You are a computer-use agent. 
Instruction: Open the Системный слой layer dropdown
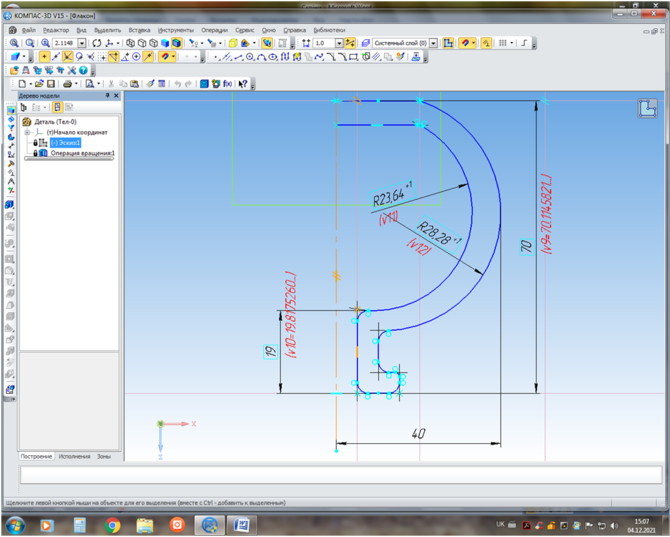coord(433,43)
